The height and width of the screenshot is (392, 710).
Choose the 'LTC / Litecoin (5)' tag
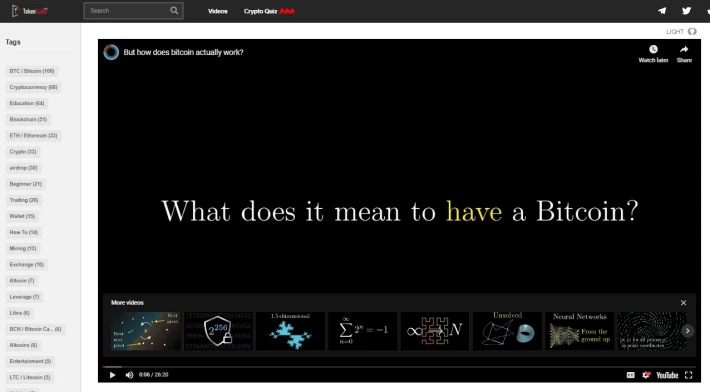coord(29,377)
